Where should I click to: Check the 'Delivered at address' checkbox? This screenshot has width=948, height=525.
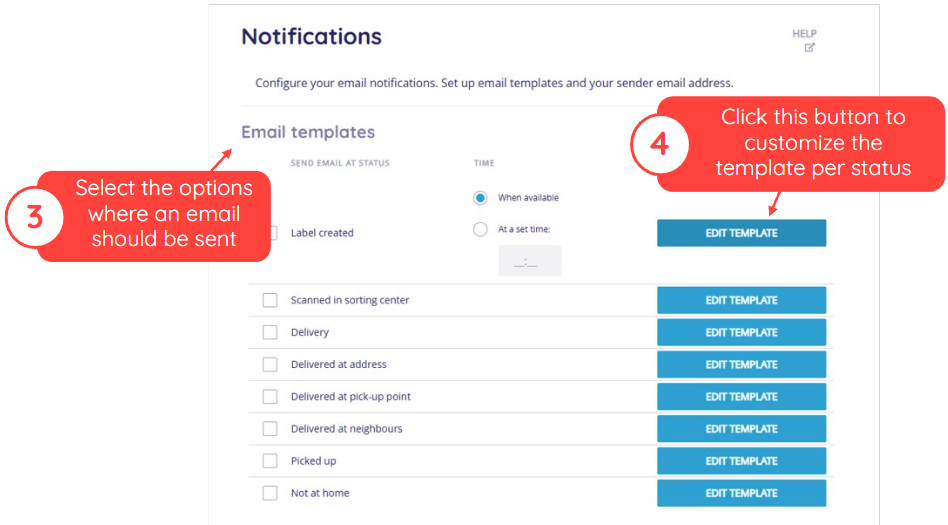pos(270,364)
